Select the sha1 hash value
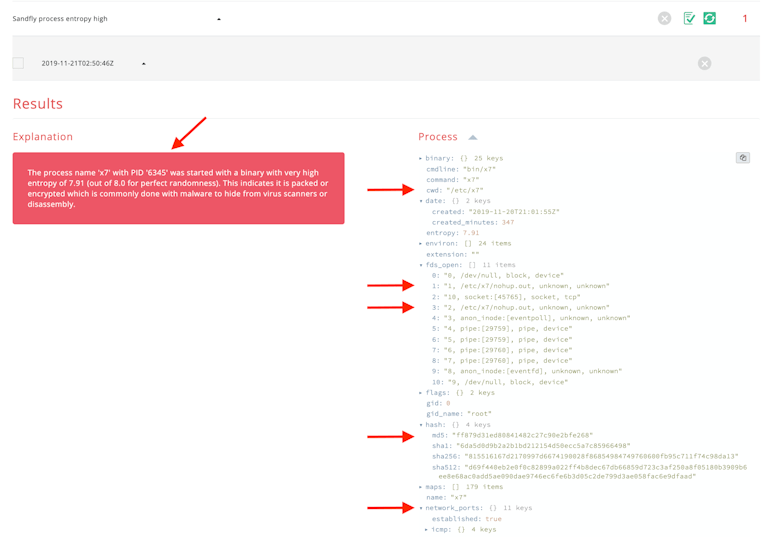 point(543,446)
